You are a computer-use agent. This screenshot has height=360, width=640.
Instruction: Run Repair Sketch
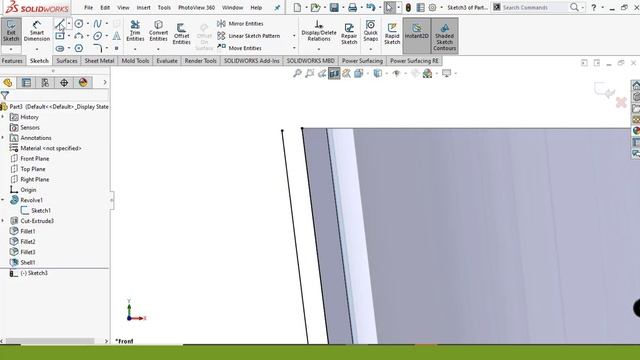(349, 33)
